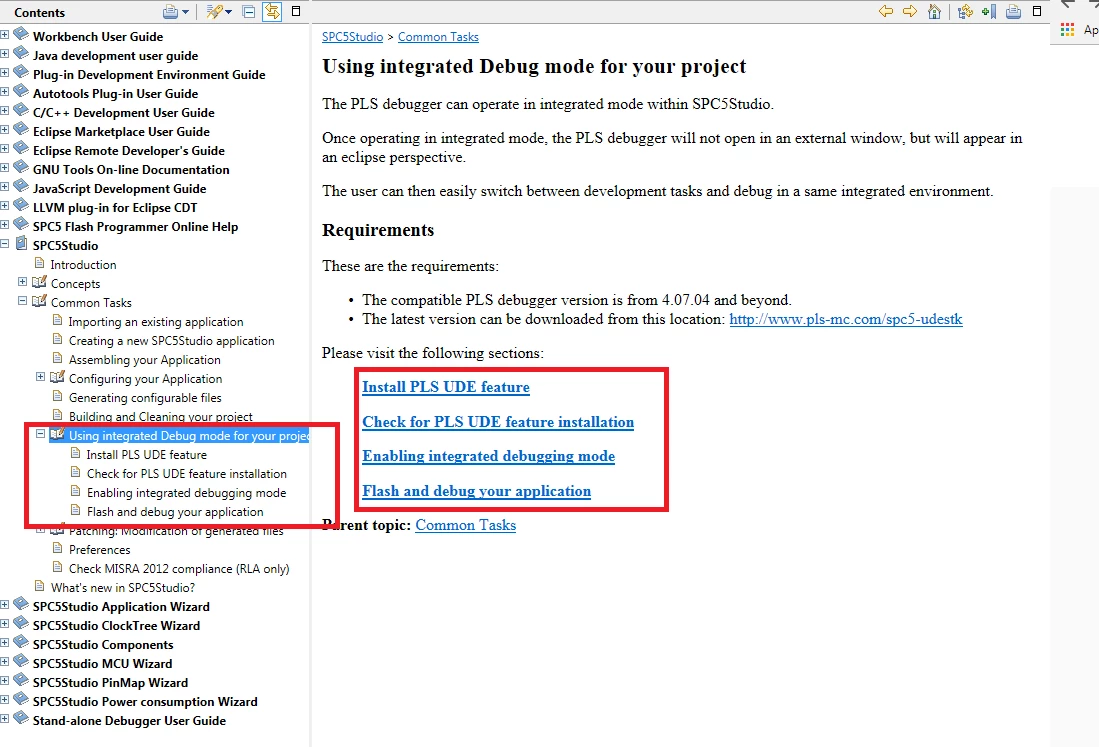Open Install PLS UDE feature page link
Viewport: 1099px width, 747px height.
pyautogui.click(x=446, y=387)
